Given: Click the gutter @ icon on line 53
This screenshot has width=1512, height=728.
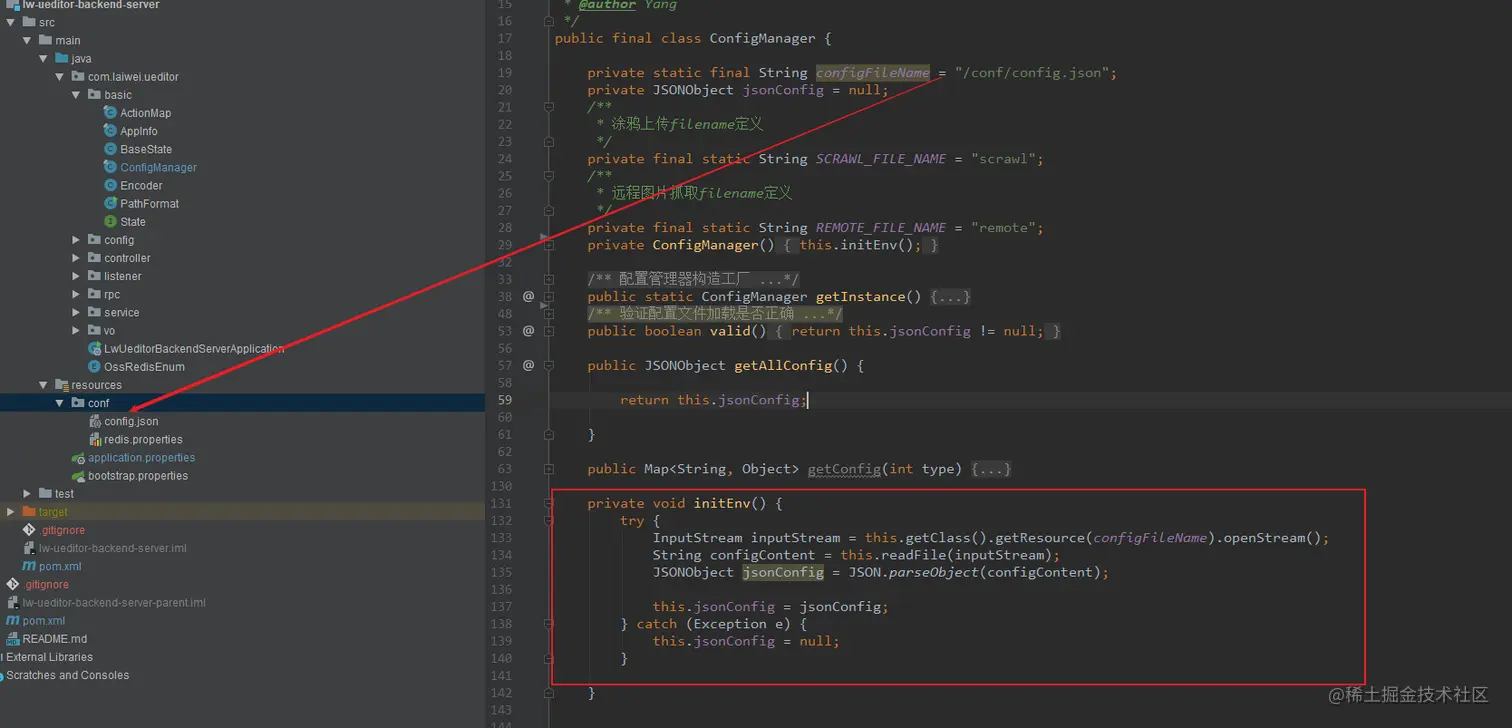Looking at the screenshot, I should coord(529,331).
